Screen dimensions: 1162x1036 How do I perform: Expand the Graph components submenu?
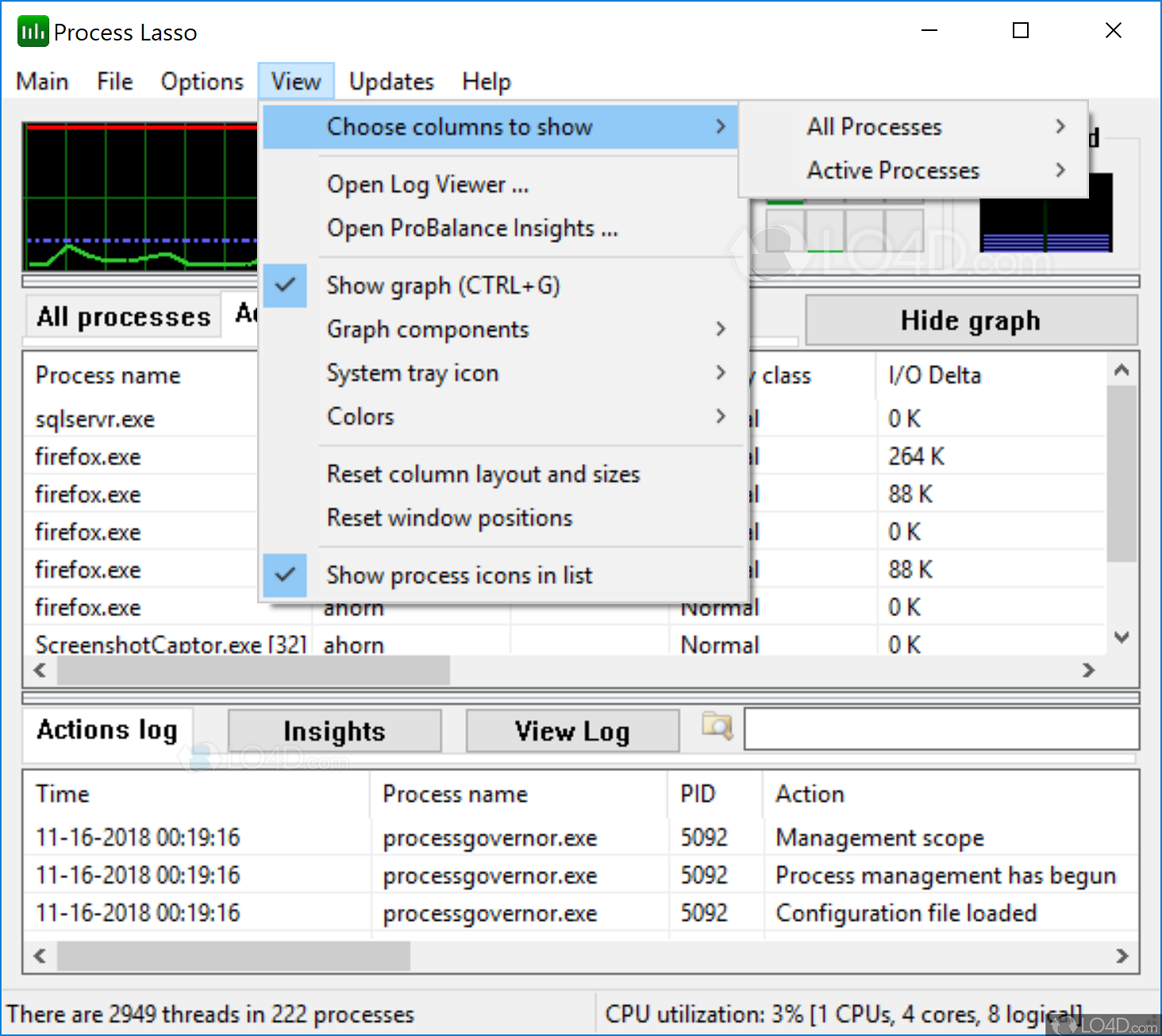click(427, 329)
